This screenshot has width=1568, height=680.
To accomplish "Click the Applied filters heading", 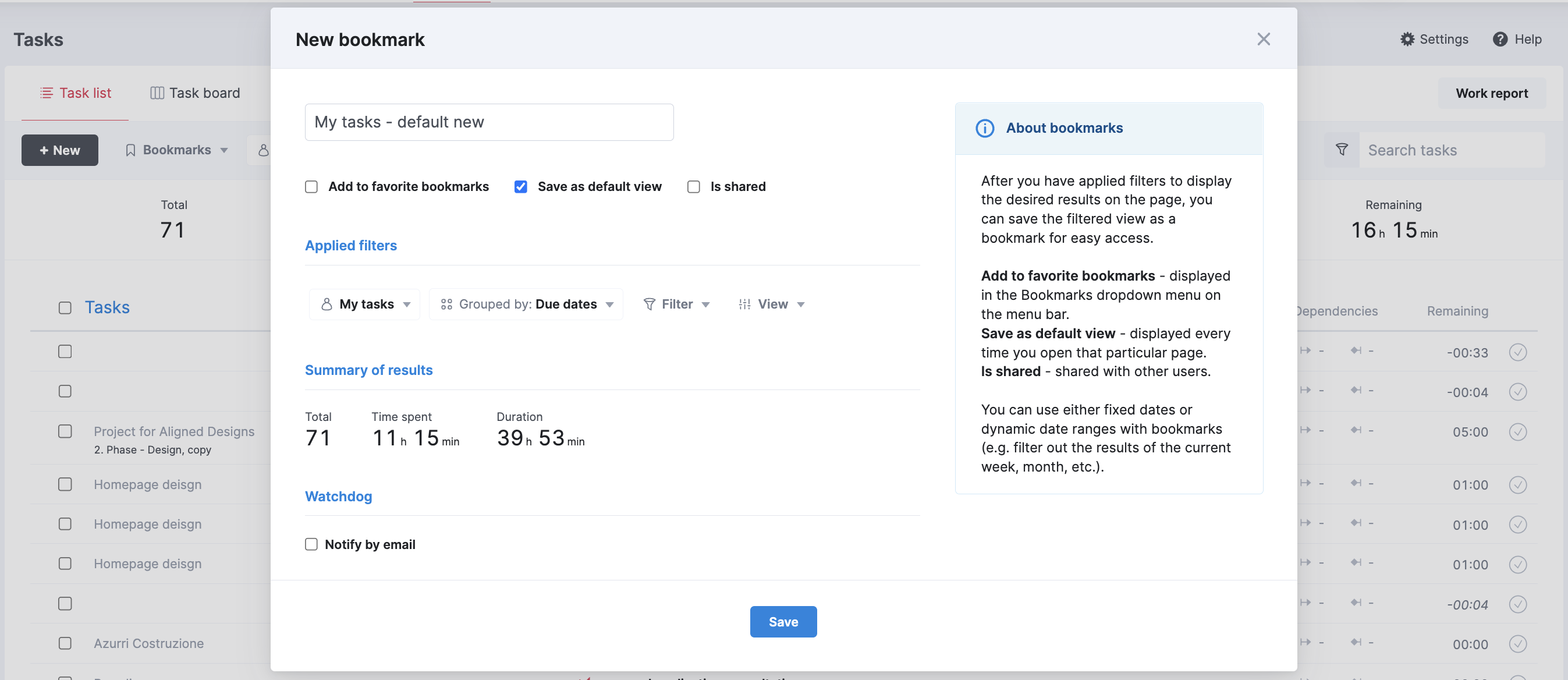I will 350,245.
